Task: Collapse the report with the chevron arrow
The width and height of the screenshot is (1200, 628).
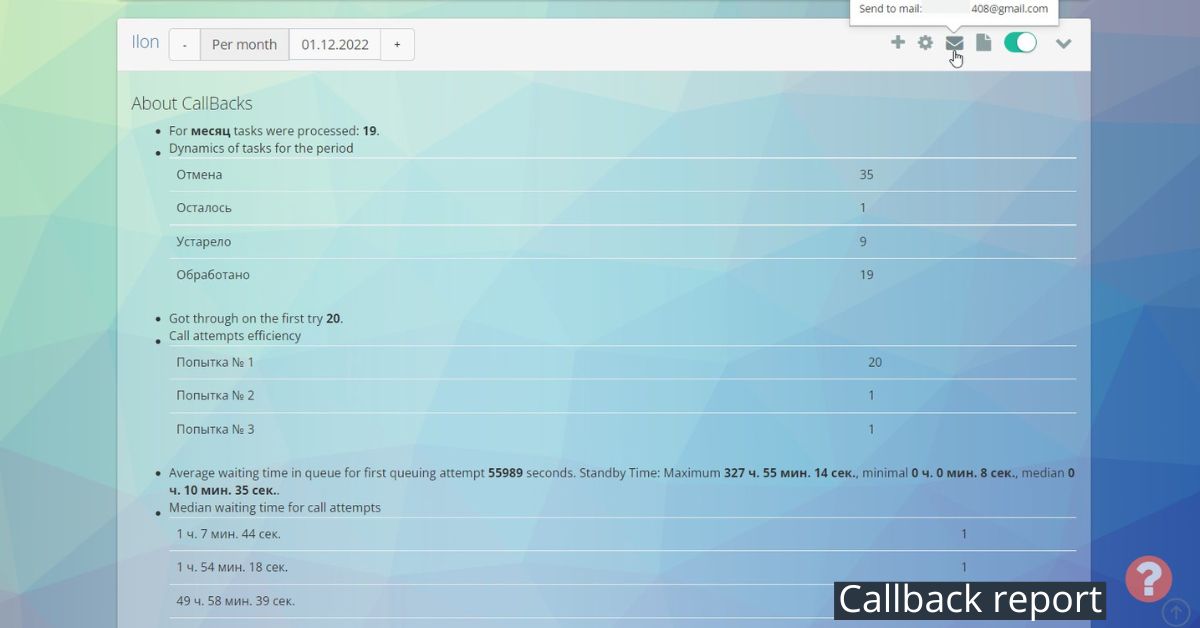Action: (1063, 43)
